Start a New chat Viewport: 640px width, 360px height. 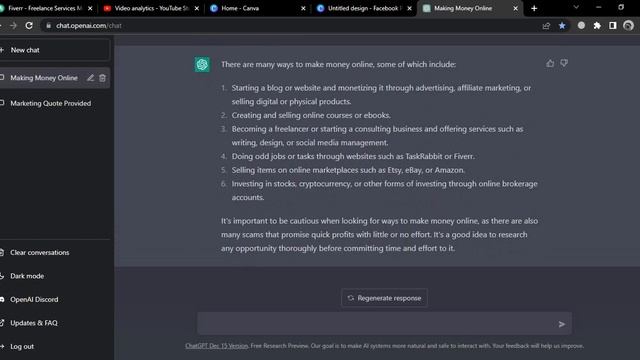[x=54, y=50]
